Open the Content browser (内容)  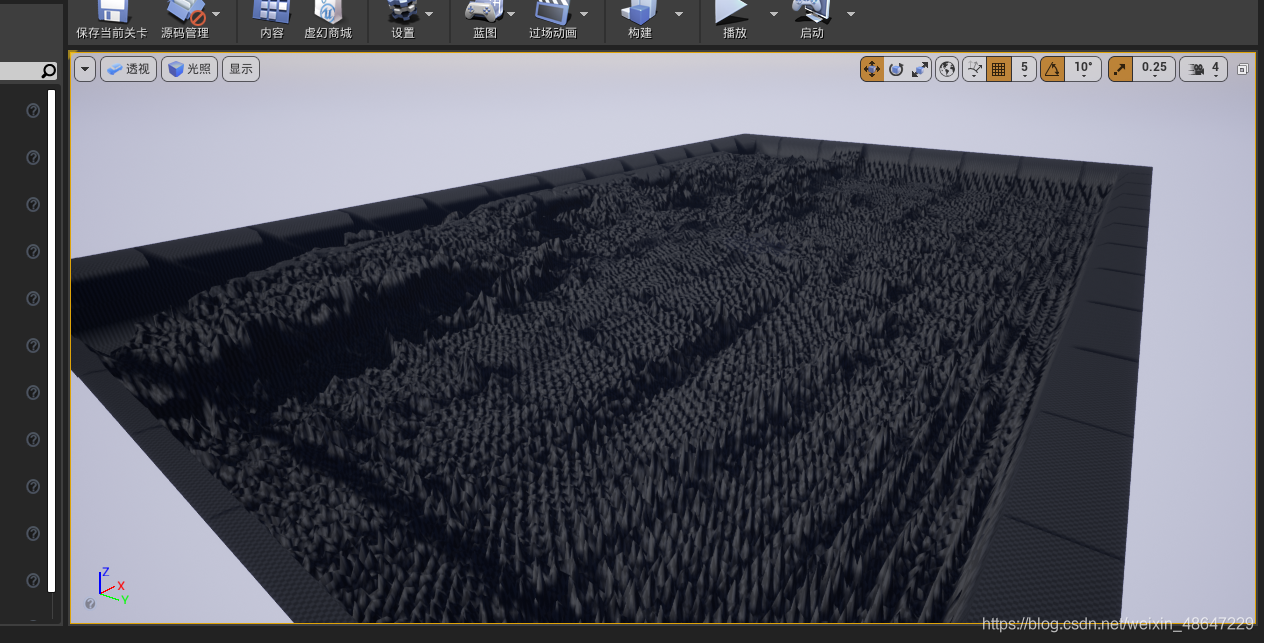271,20
